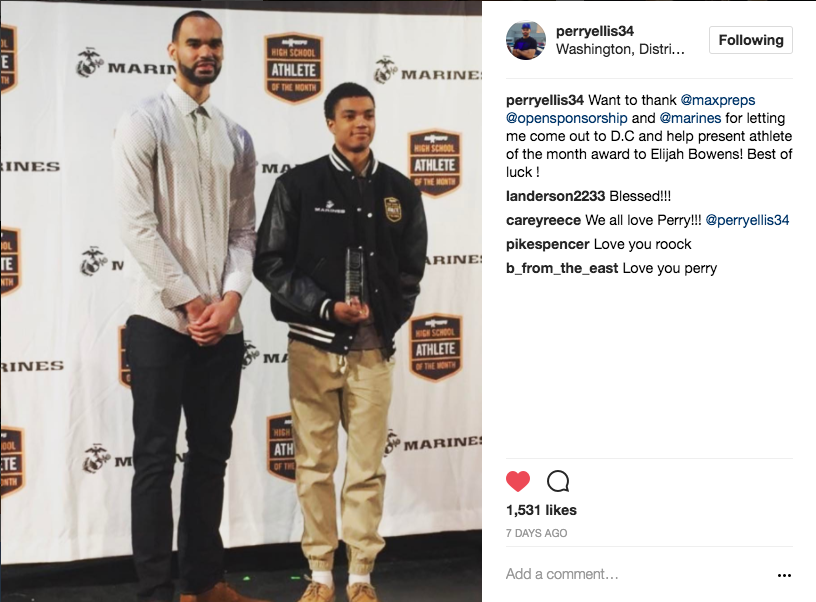The image size is (816, 602).
Task: Visit pikespencer's profile
Action: 547,244
